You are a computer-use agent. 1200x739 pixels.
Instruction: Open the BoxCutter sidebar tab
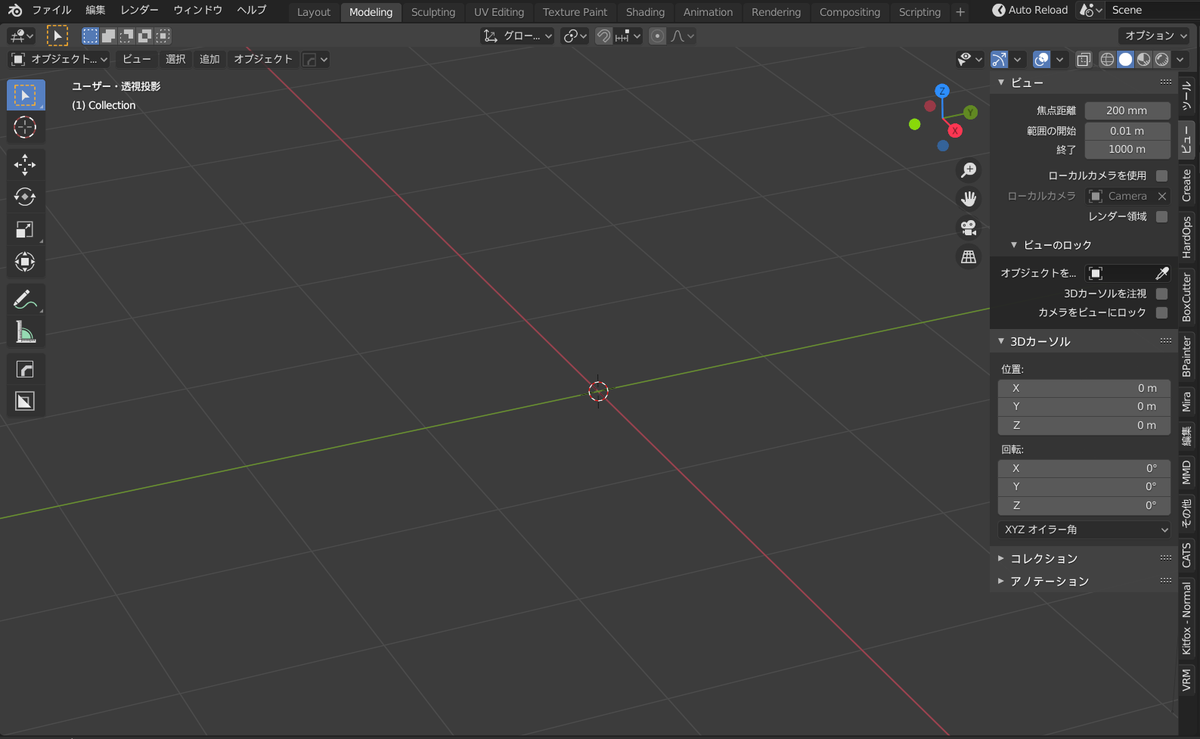1187,297
